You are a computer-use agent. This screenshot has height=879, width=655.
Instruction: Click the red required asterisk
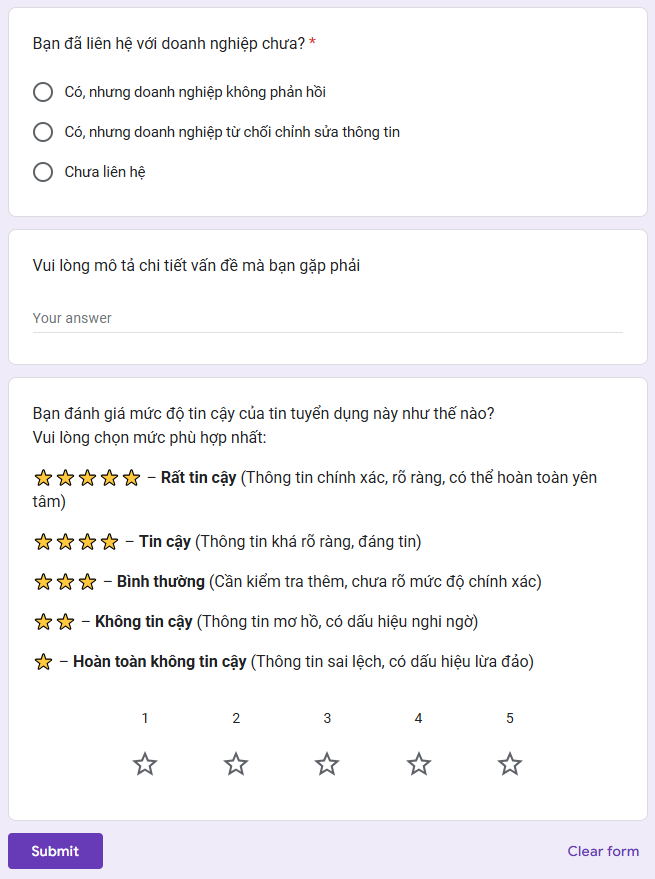click(x=312, y=42)
